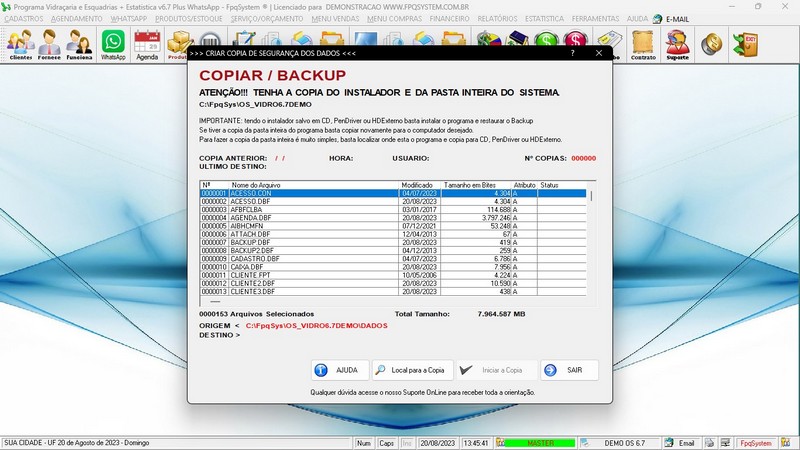This screenshot has width=800, height=450.
Task: Click the green MASTER status indicator
Action: pyautogui.click(x=540, y=443)
